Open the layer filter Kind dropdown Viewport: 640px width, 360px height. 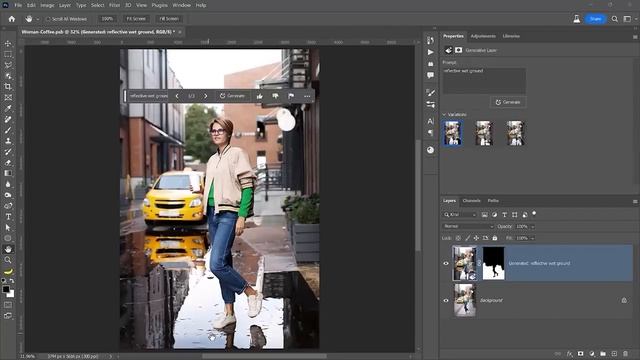click(460, 215)
